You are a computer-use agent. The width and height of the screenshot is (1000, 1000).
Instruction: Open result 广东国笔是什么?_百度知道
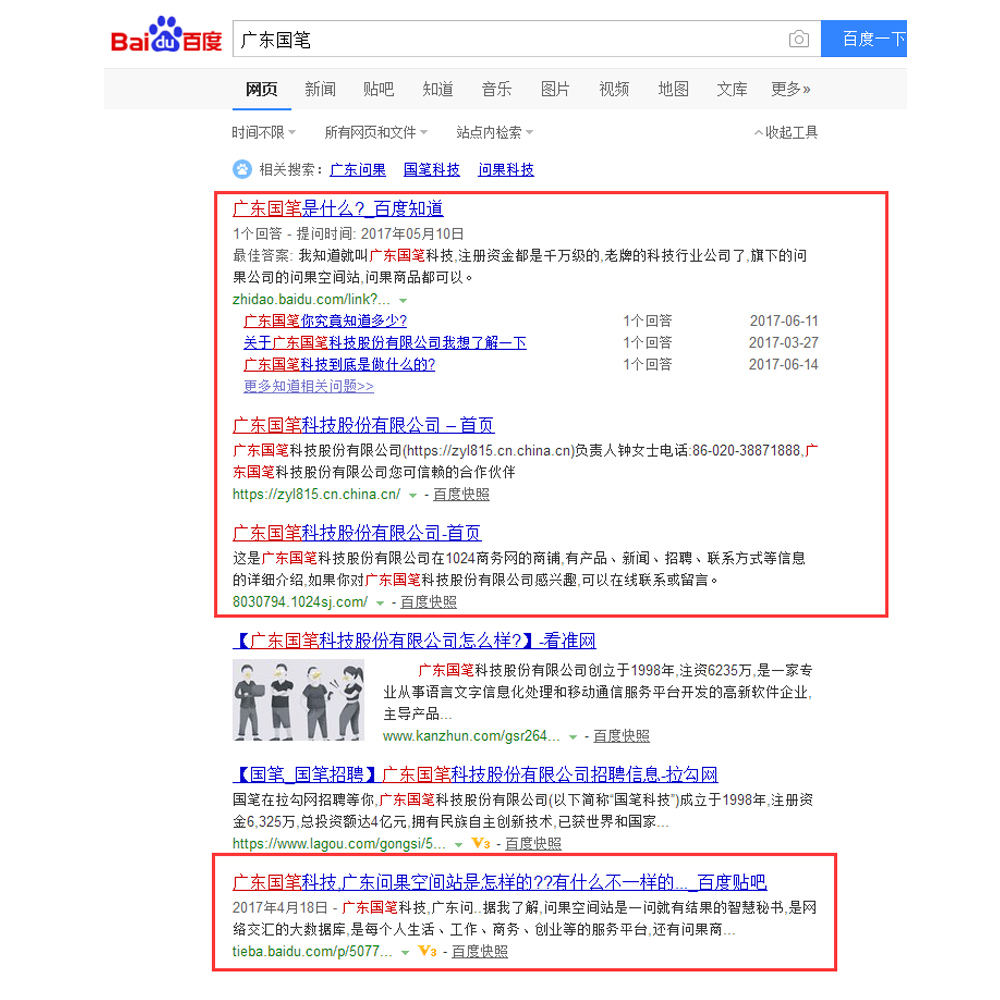click(338, 209)
